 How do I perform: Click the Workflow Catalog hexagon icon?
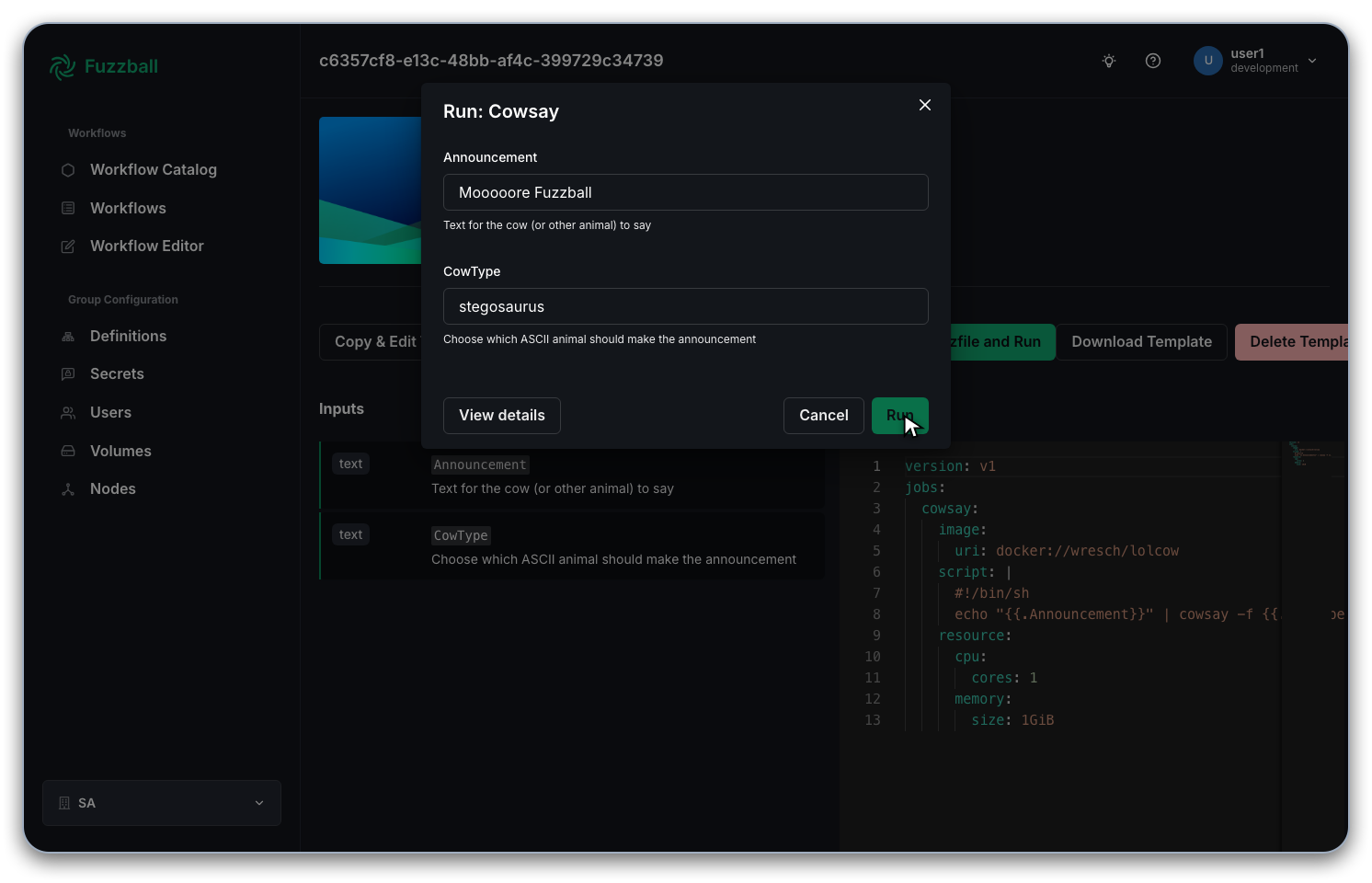(68, 170)
